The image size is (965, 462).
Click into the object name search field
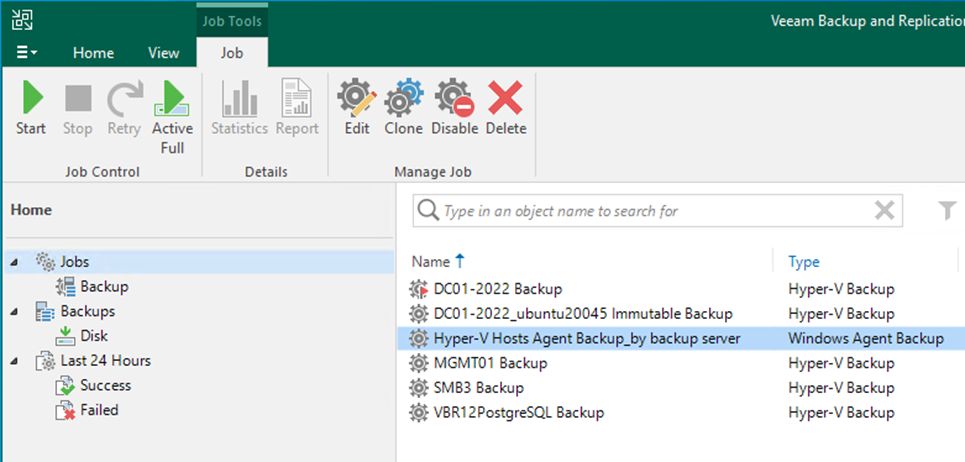pos(657,211)
